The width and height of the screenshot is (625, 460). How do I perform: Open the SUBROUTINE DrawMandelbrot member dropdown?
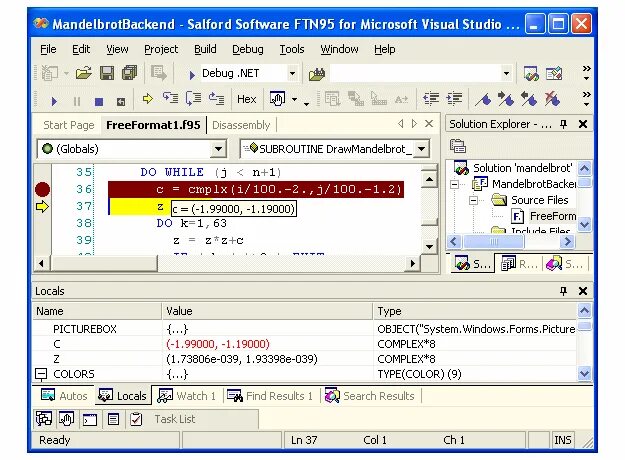point(421,149)
